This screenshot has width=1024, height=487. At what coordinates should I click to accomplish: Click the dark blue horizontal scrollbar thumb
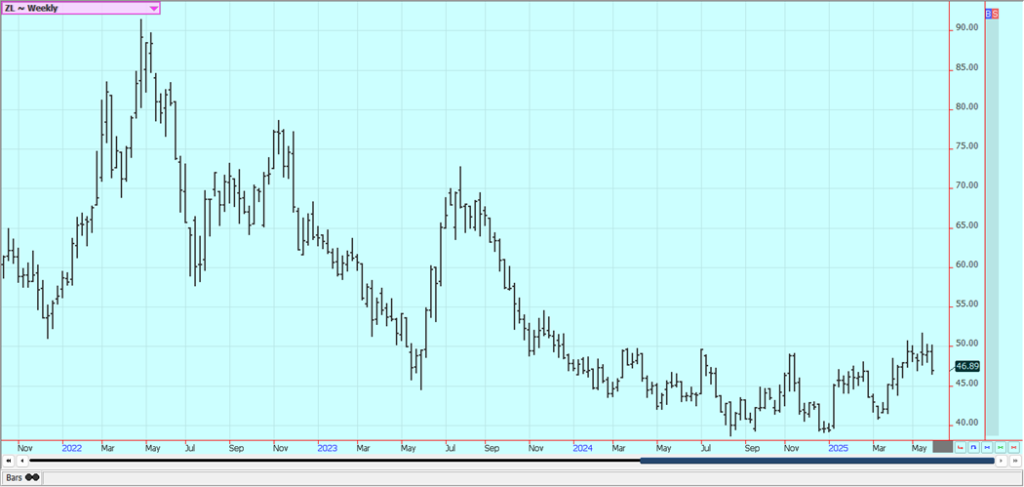click(817, 460)
